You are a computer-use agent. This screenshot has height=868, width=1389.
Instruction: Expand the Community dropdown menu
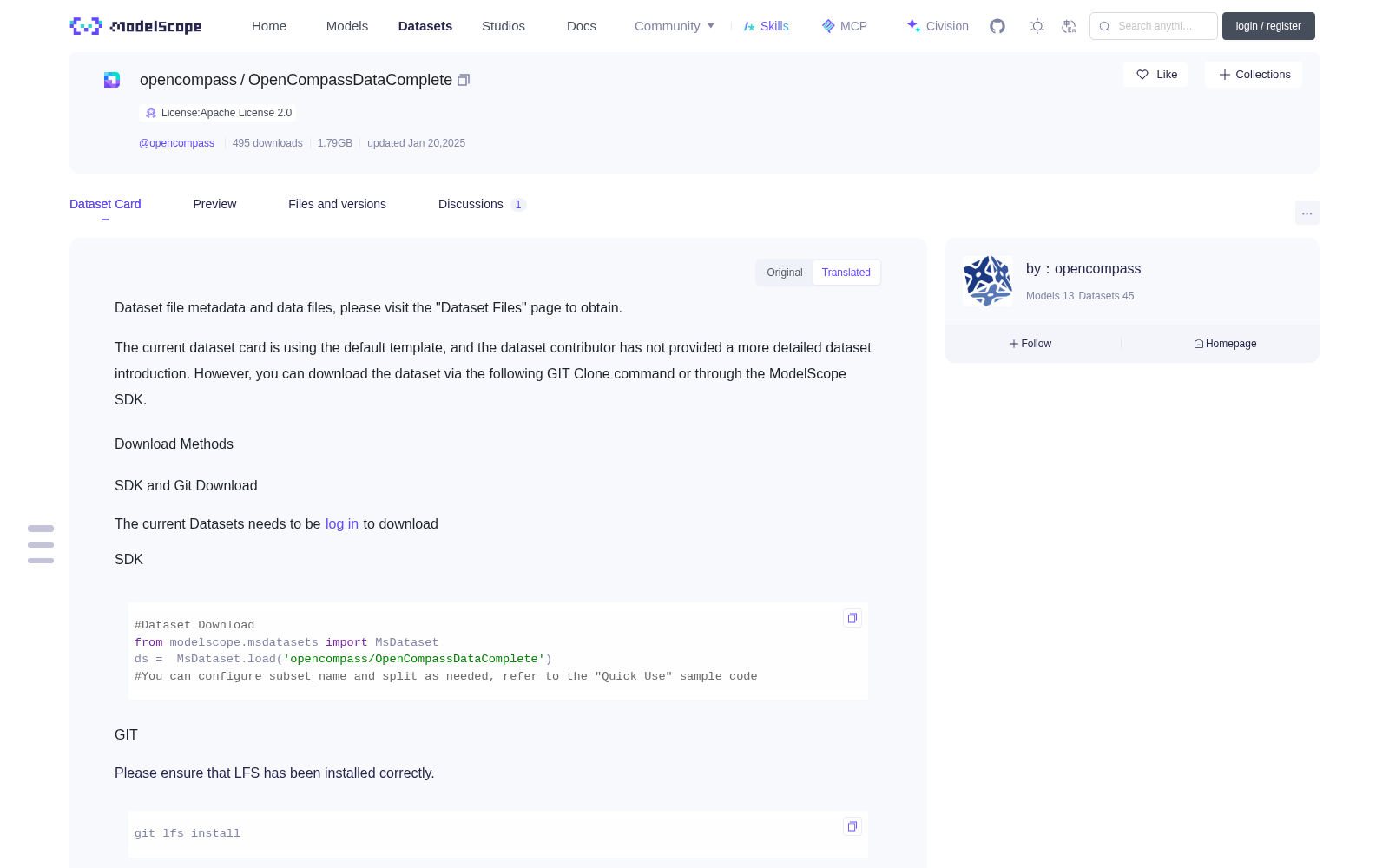click(x=675, y=26)
